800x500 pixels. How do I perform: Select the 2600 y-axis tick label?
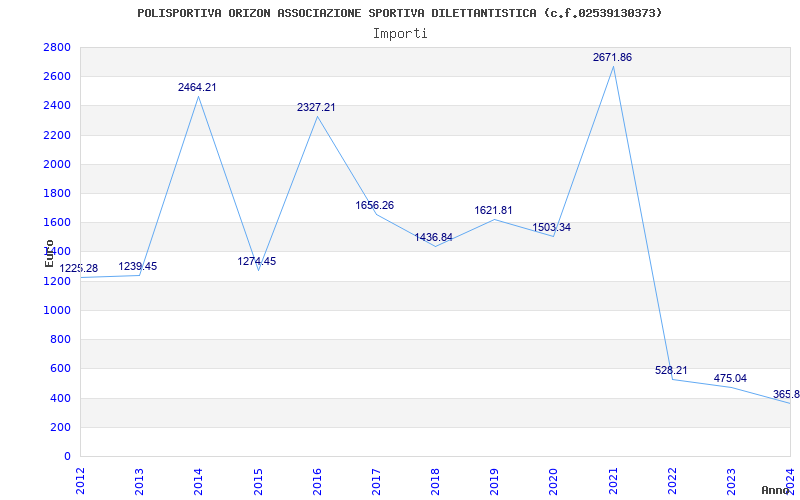point(58,77)
